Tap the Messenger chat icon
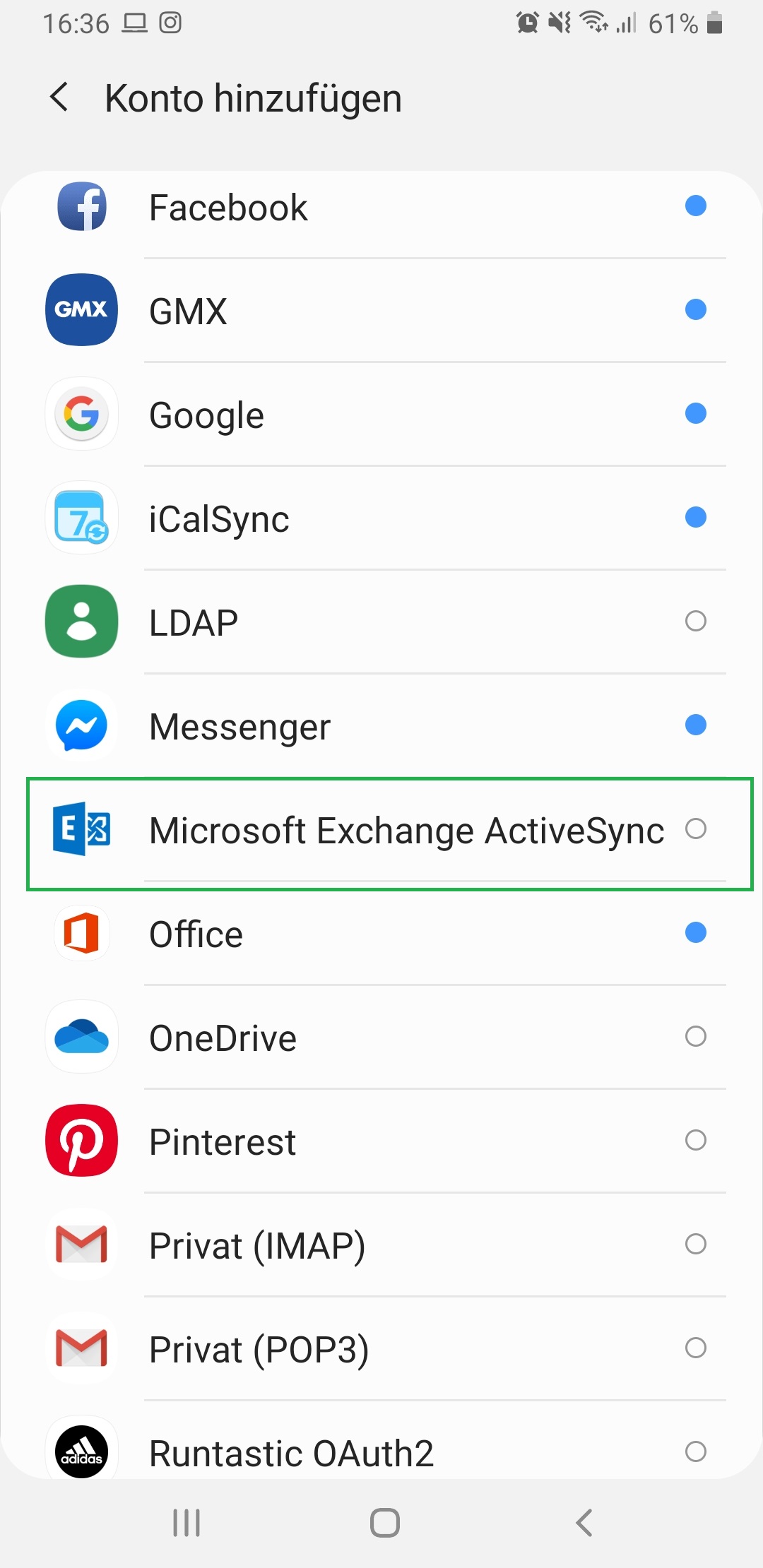 pyautogui.click(x=82, y=725)
